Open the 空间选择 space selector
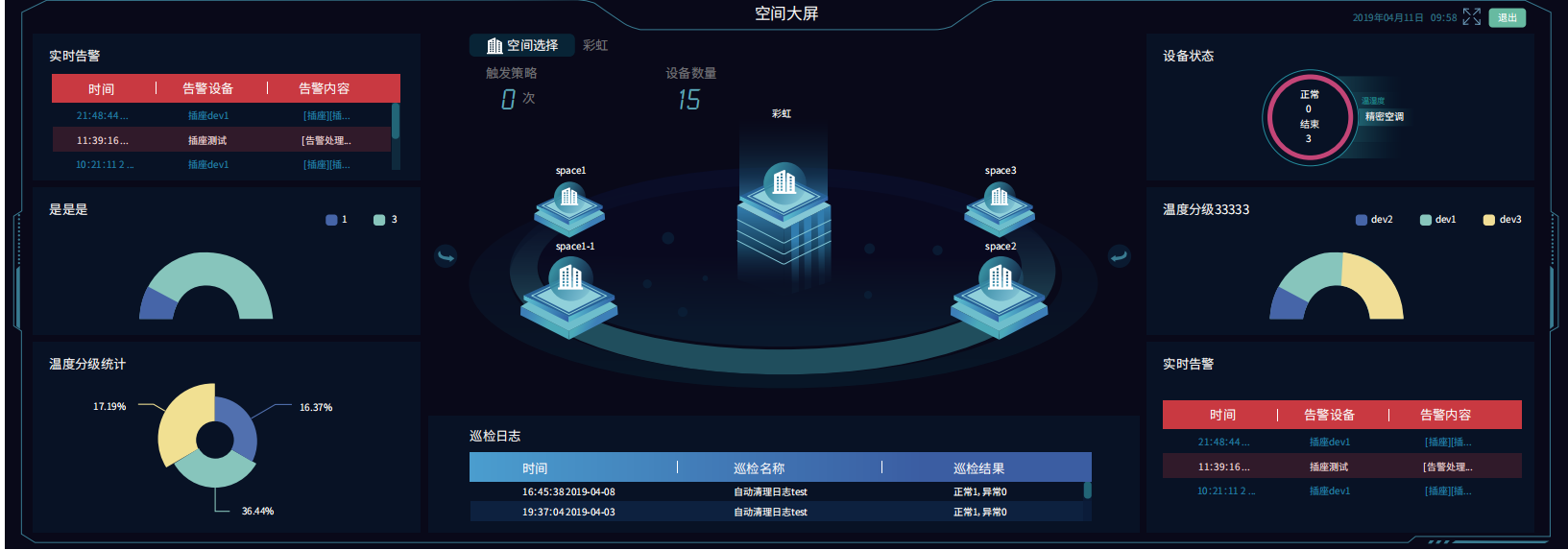 [522, 45]
